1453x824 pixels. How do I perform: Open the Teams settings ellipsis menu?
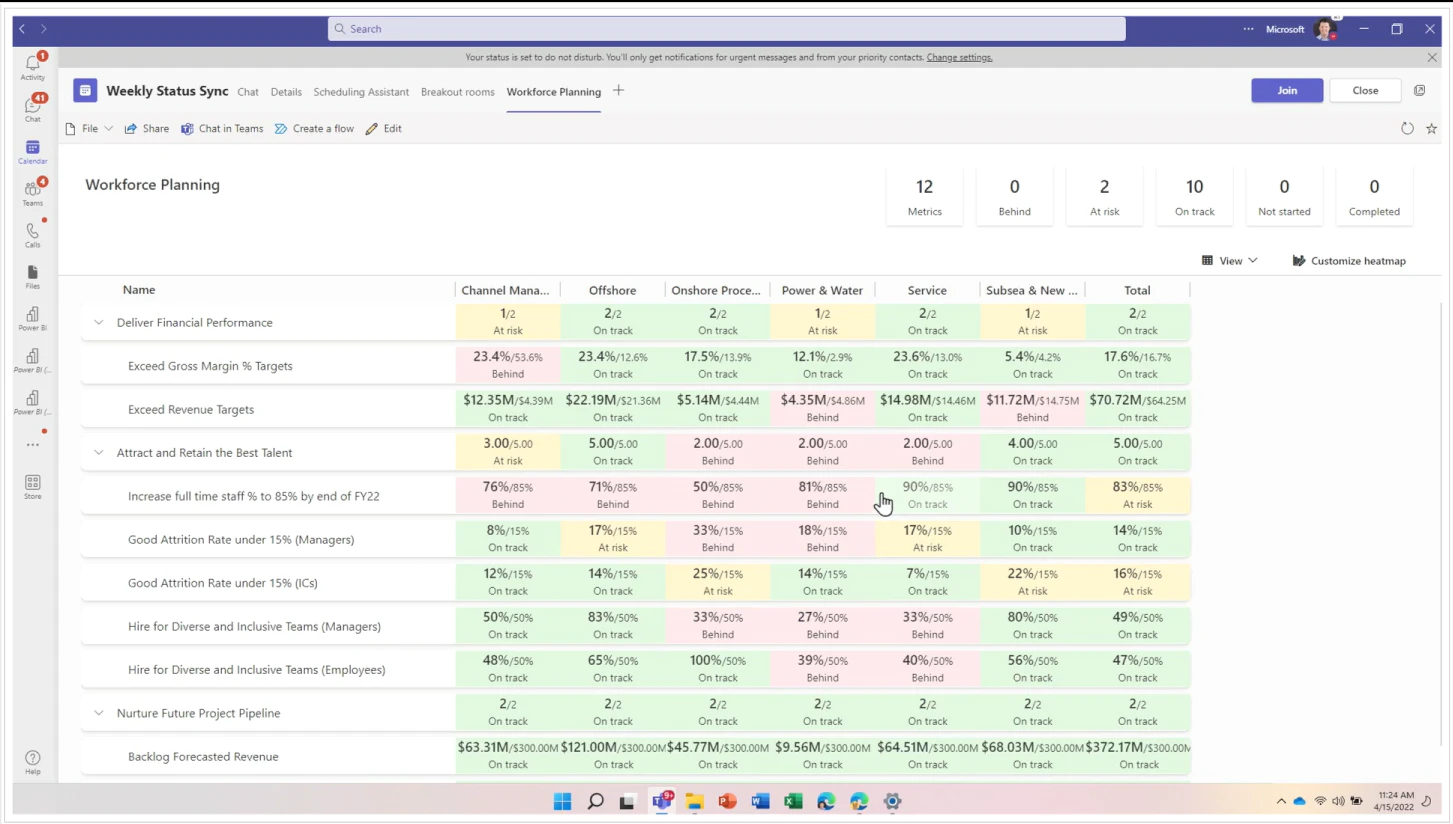tap(1248, 29)
